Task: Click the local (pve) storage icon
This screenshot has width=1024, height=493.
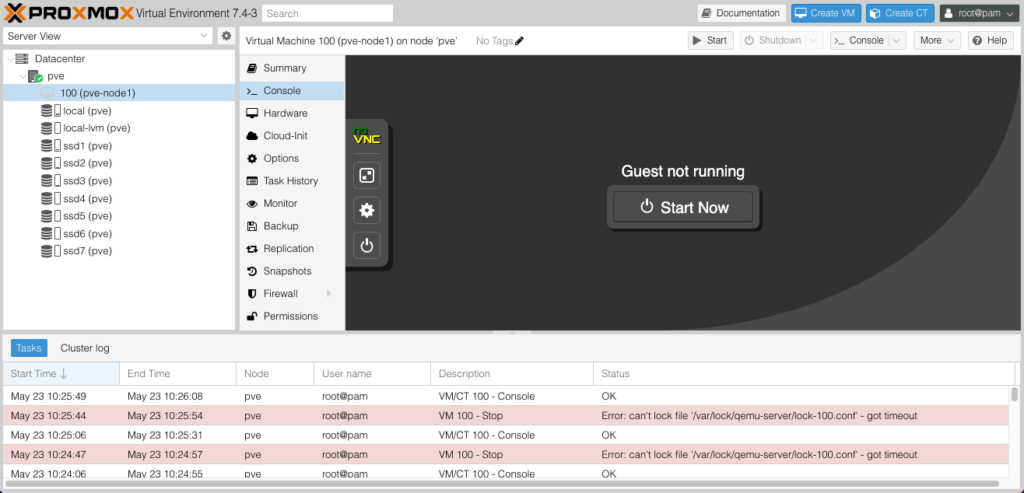Action: point(50,111)
